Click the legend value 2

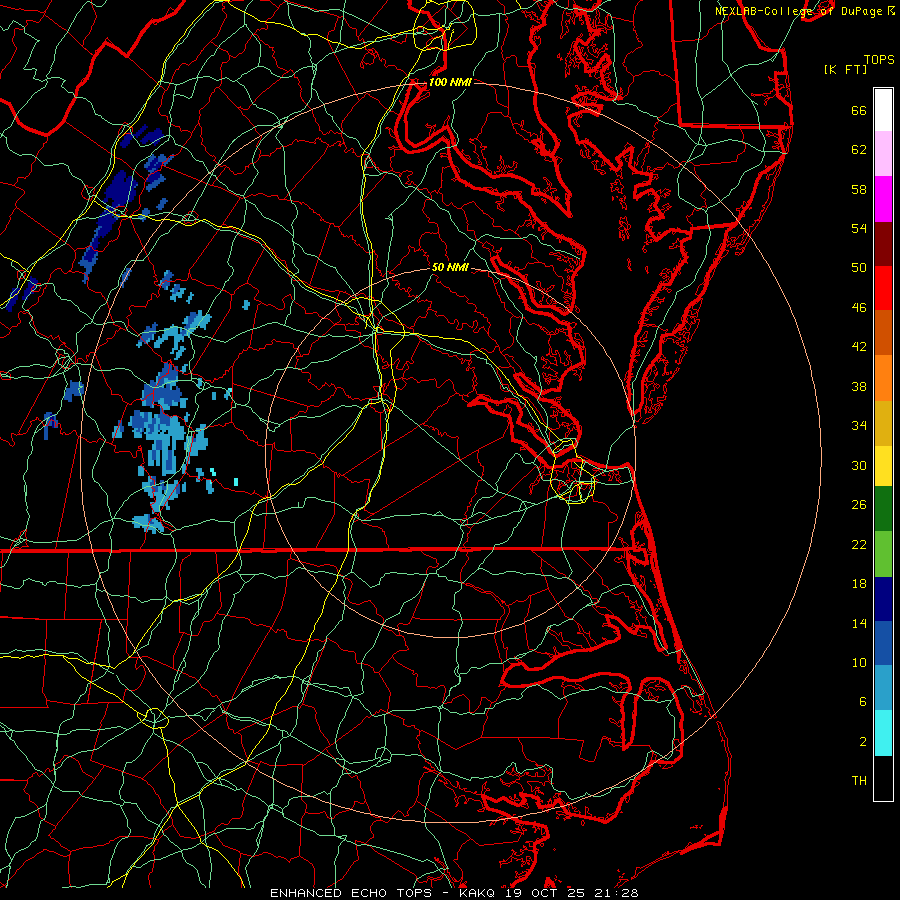coord(863,741)
